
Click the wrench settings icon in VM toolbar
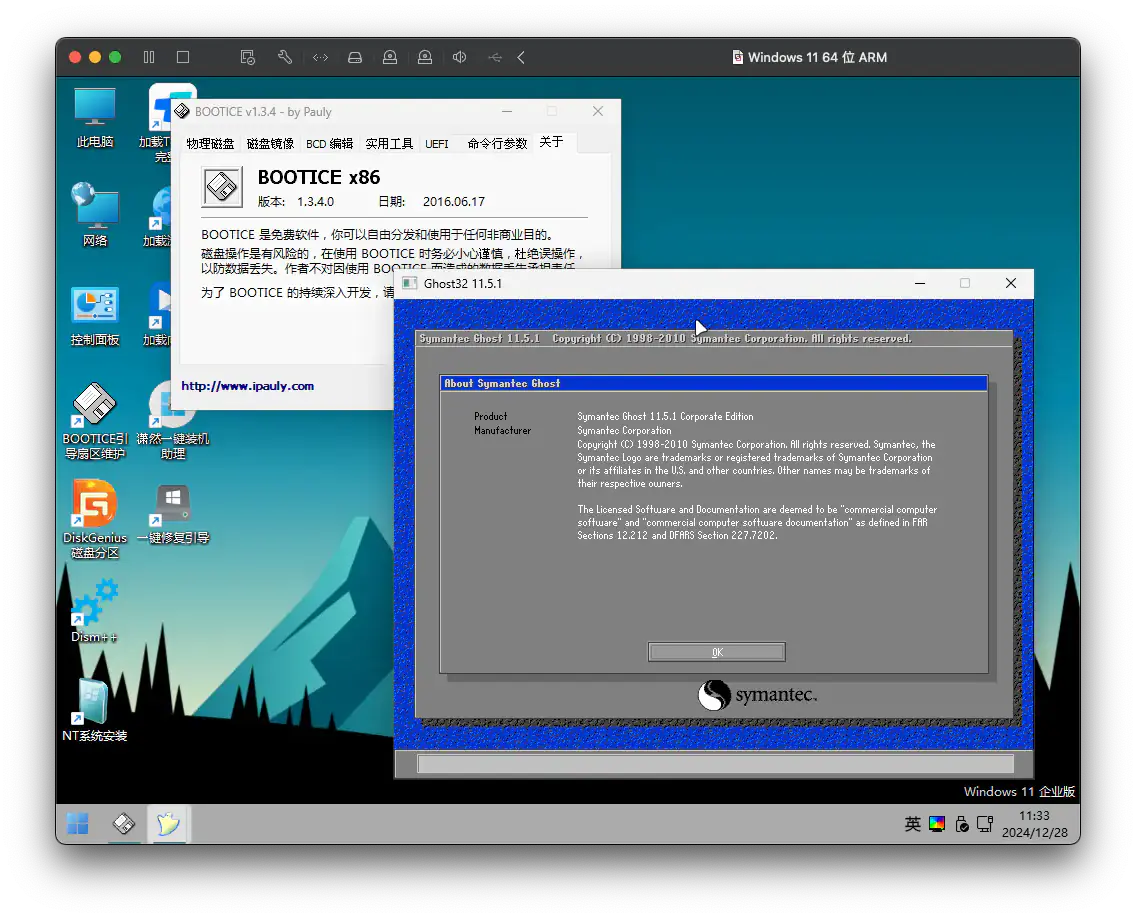click(x=284, y=58)
